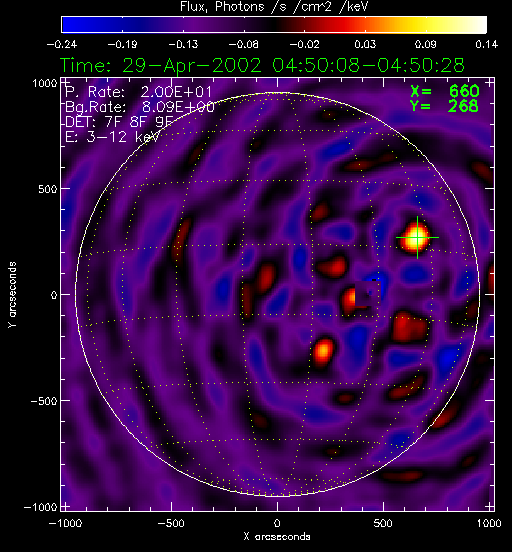
Task: Click the DET: 7F 8F 9F text
Action: tap(119, 122)
